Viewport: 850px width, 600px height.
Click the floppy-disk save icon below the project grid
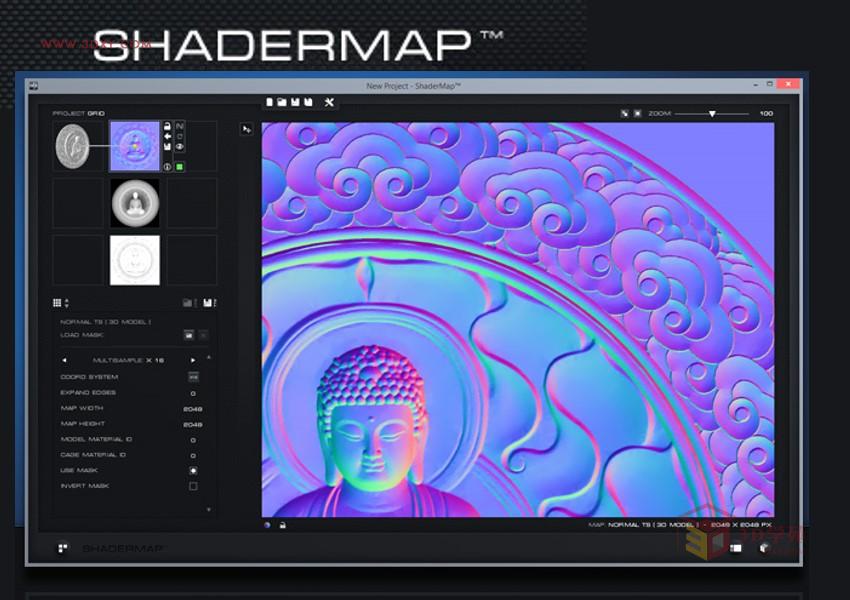click(x=208, y=302)
